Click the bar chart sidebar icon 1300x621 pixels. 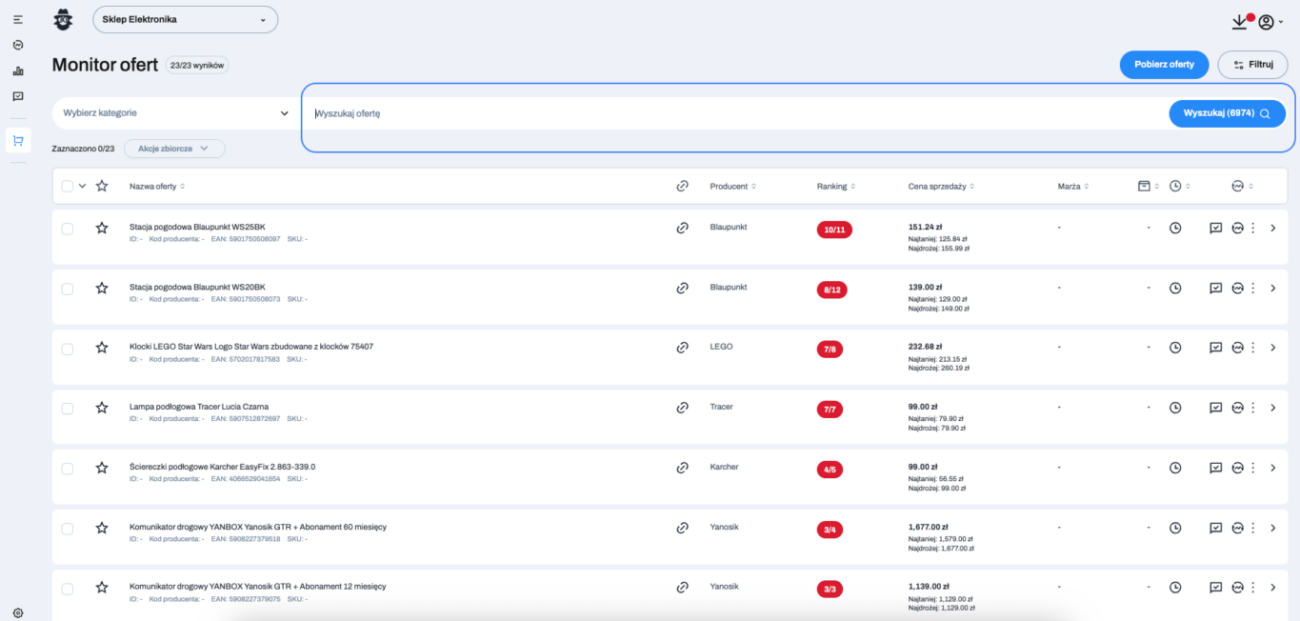click(x=18, y=71)
